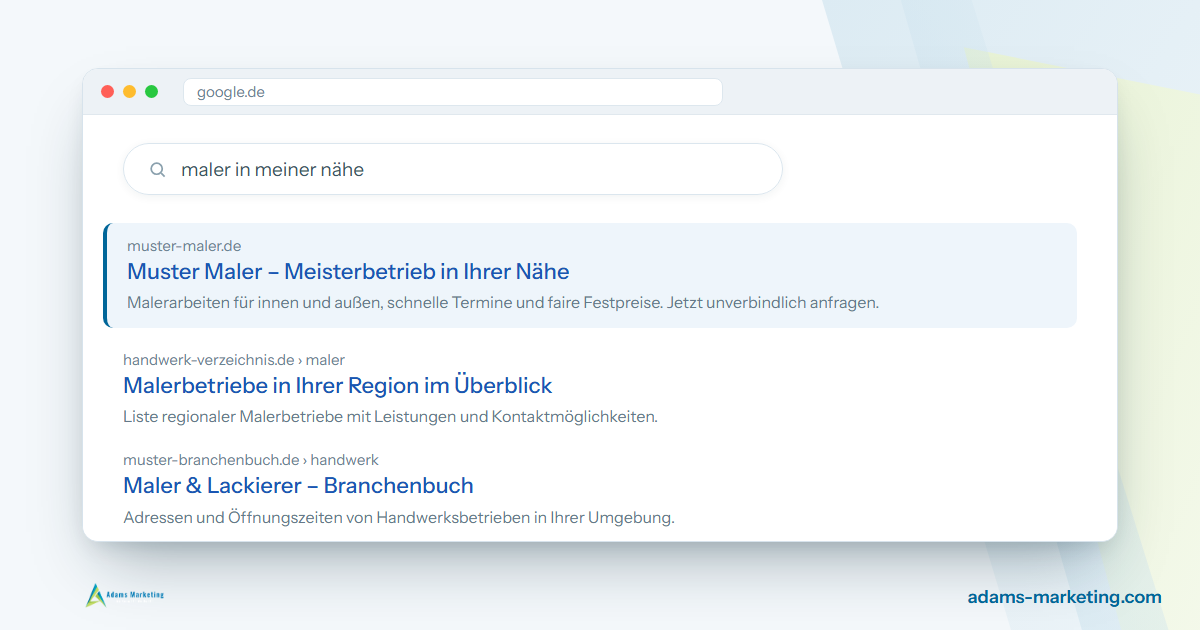The width and height of the screenshot is (1200, 630).
Task: Focus the search field with 'maler in meiner nähe'
Action: coord(452,169)
